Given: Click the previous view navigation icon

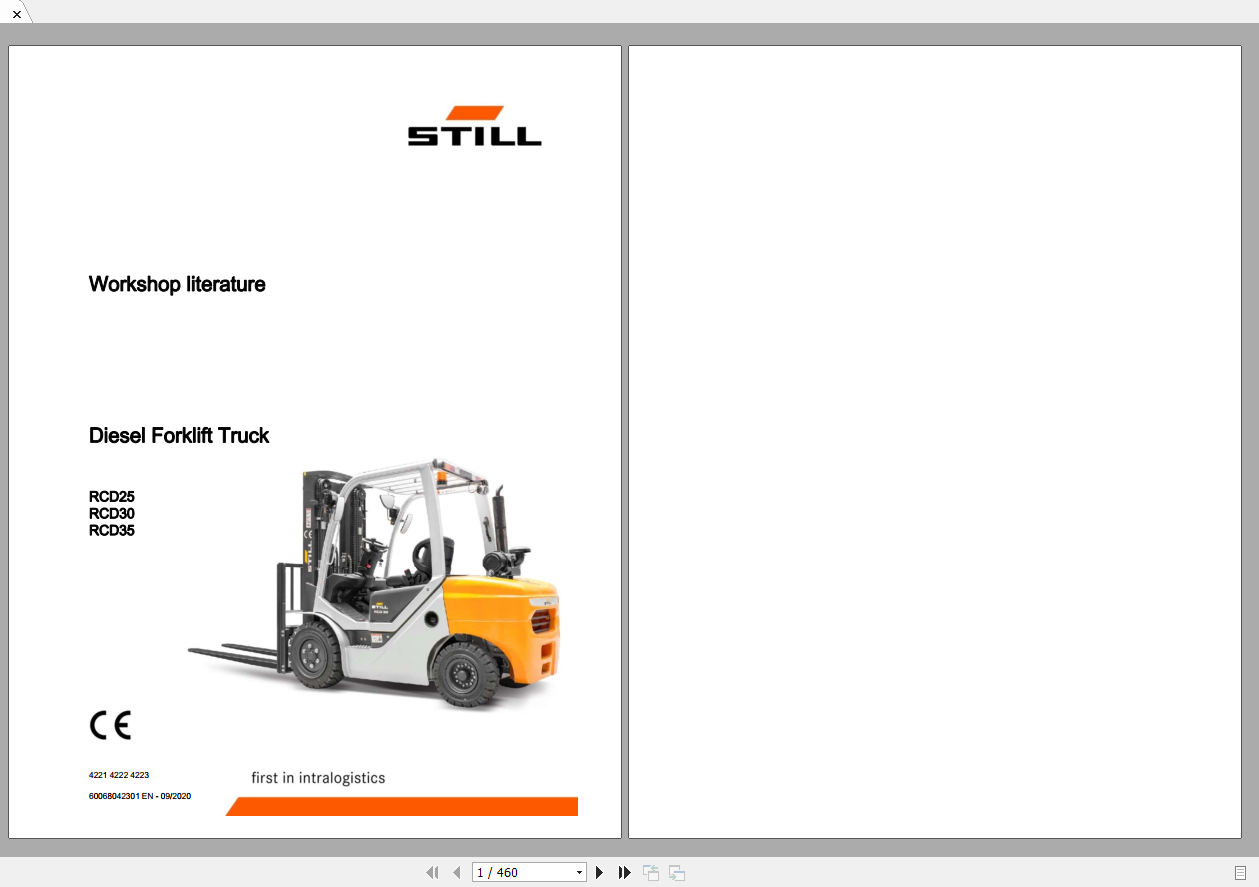Looking at the screenshot, I should pyautogui.click(x=651, y=873).
